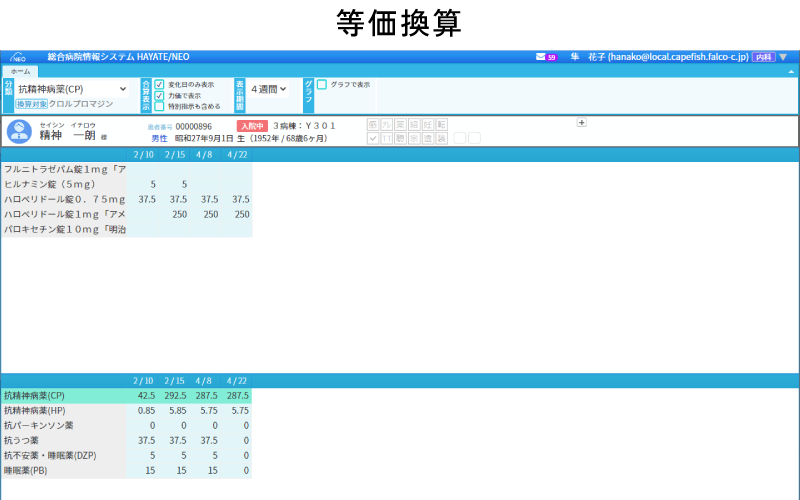The width and height of the screenshot is (800, 500).
Task: Click the 換算対象 button
Action: pyautogui.click(x=31, y=103)
